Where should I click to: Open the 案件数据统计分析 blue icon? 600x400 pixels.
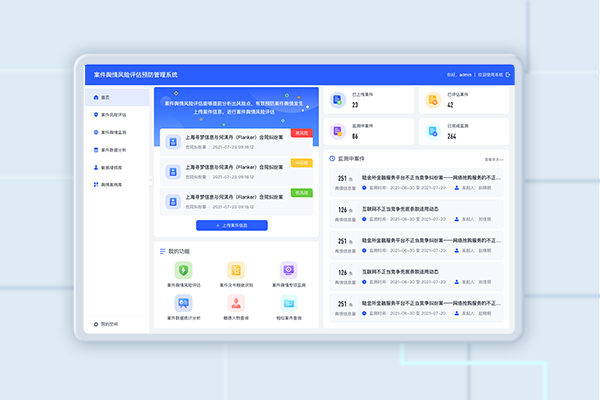(x=184, y=303)
